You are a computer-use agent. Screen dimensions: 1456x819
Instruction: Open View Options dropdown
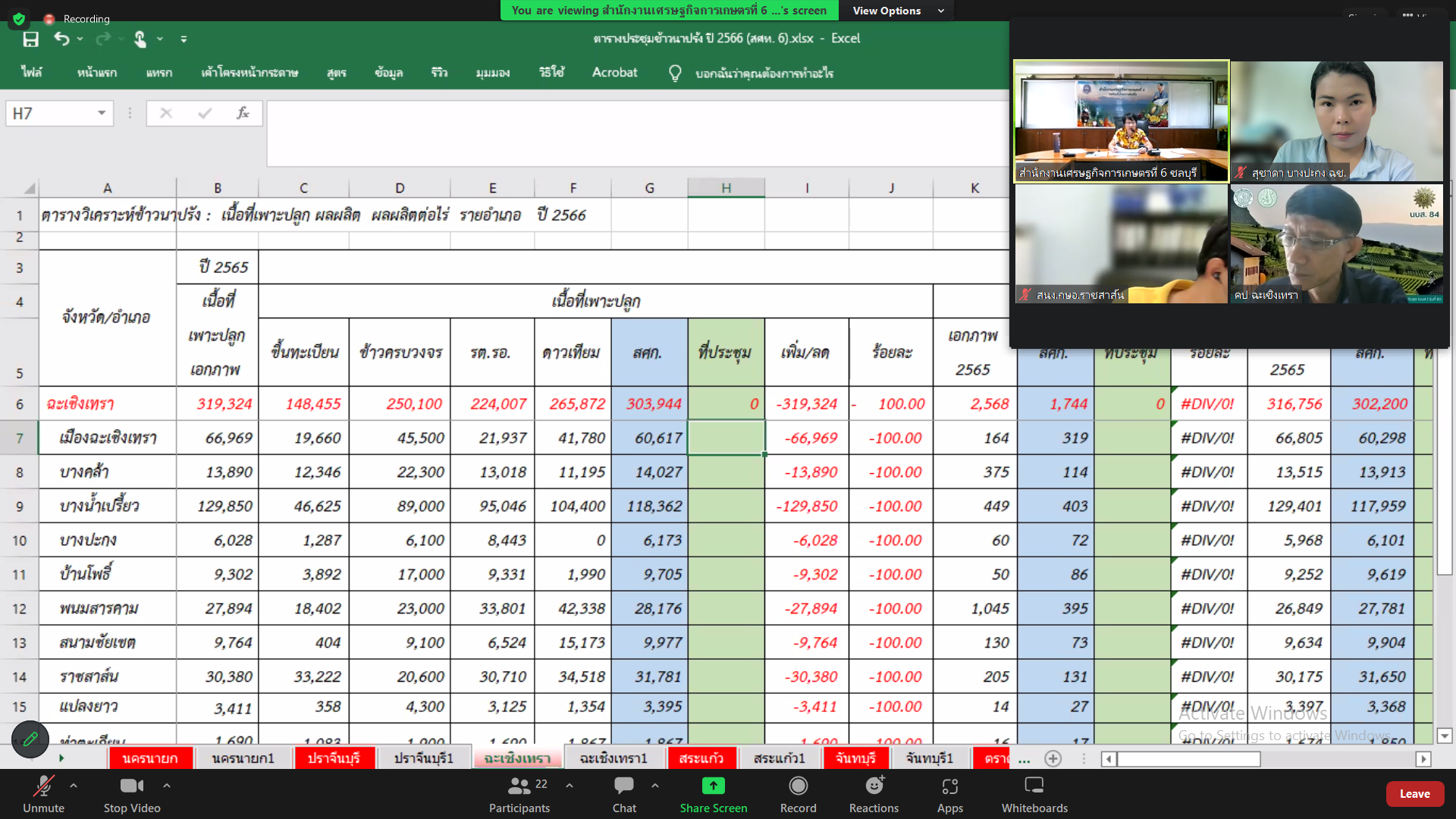coord(897,11)
